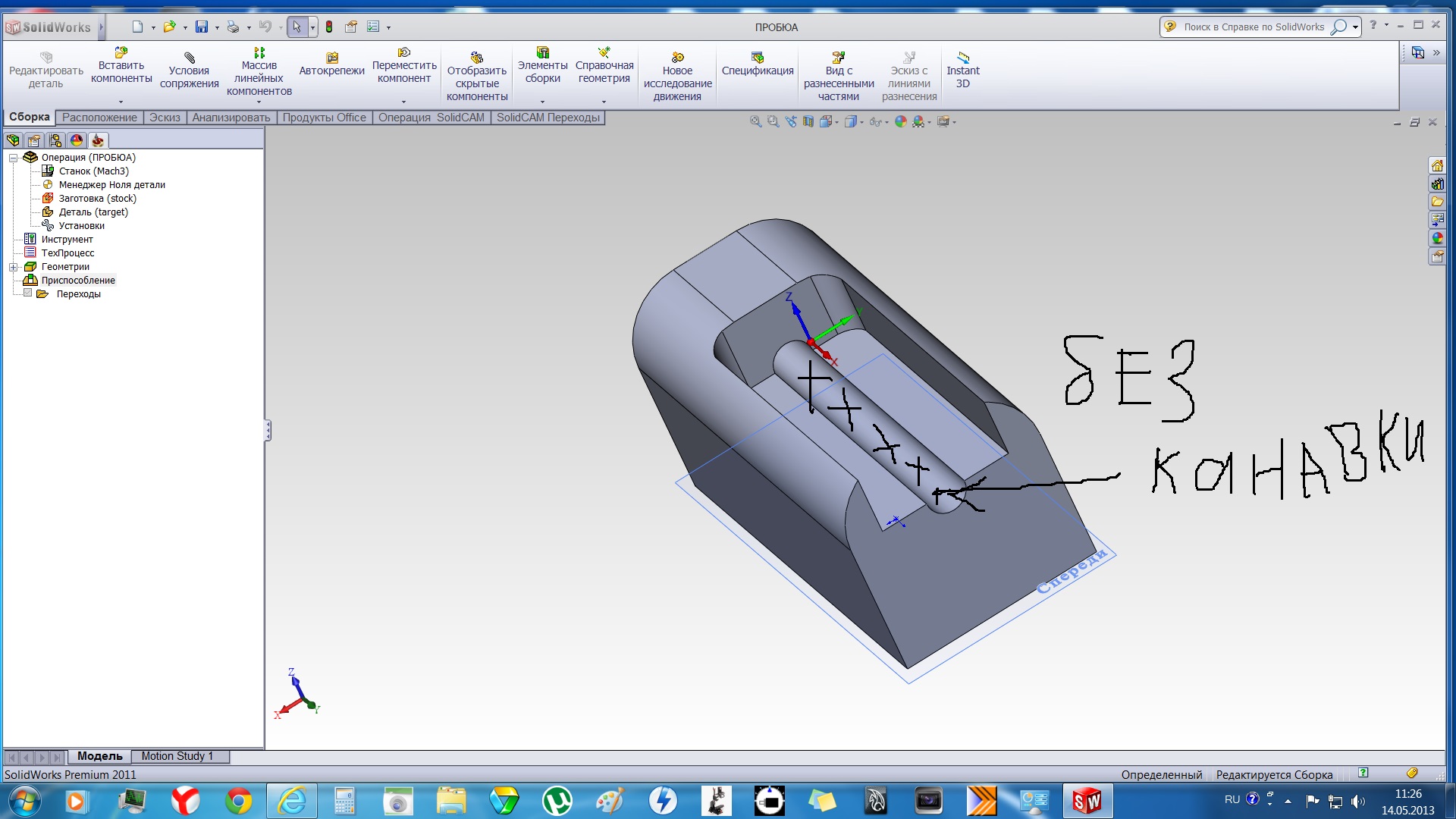Click the Zoom to Fit magnifier icon

coord(755,121)
